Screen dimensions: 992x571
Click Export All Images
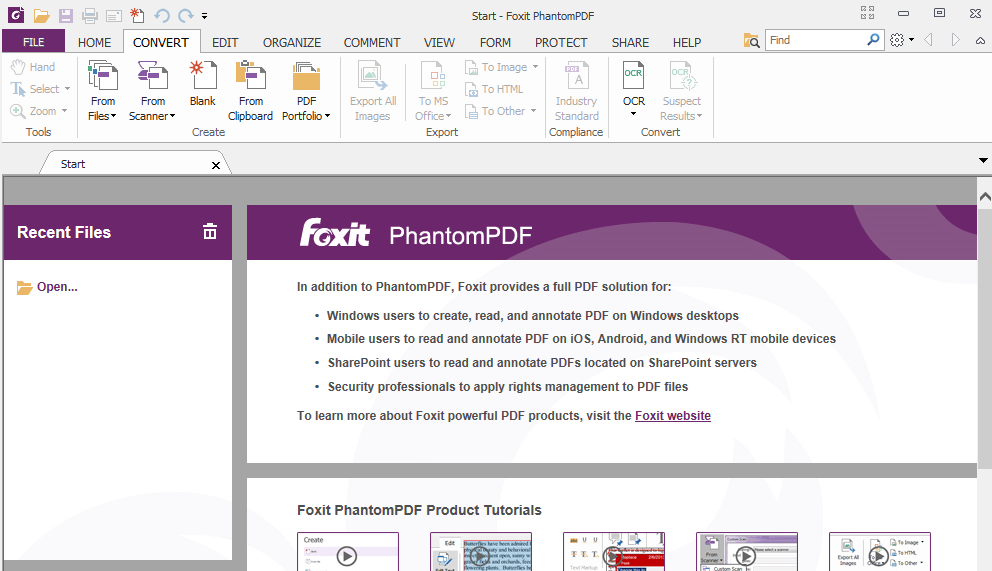click(x=373, y=90)
